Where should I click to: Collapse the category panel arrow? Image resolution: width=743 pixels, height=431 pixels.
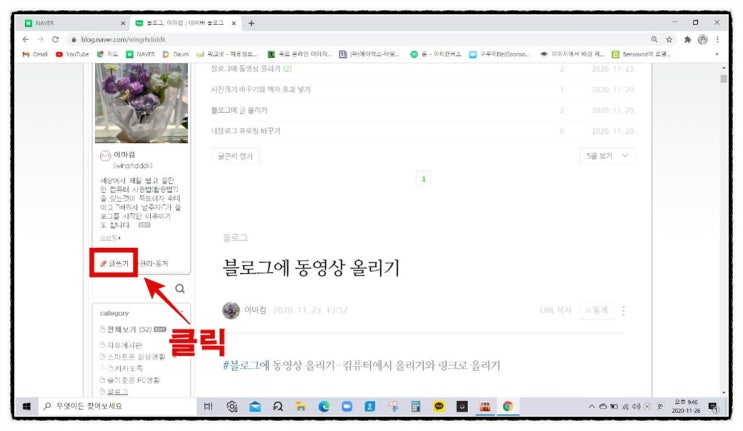(182, 313)
